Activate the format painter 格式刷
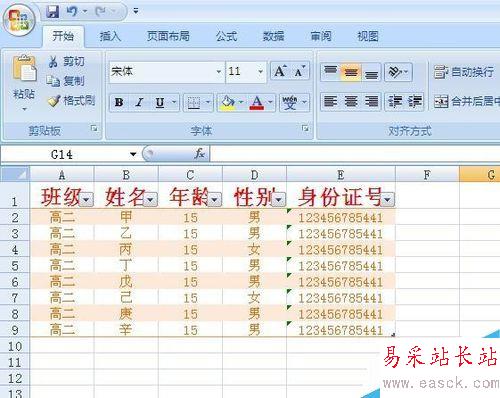 coord(71,100)
